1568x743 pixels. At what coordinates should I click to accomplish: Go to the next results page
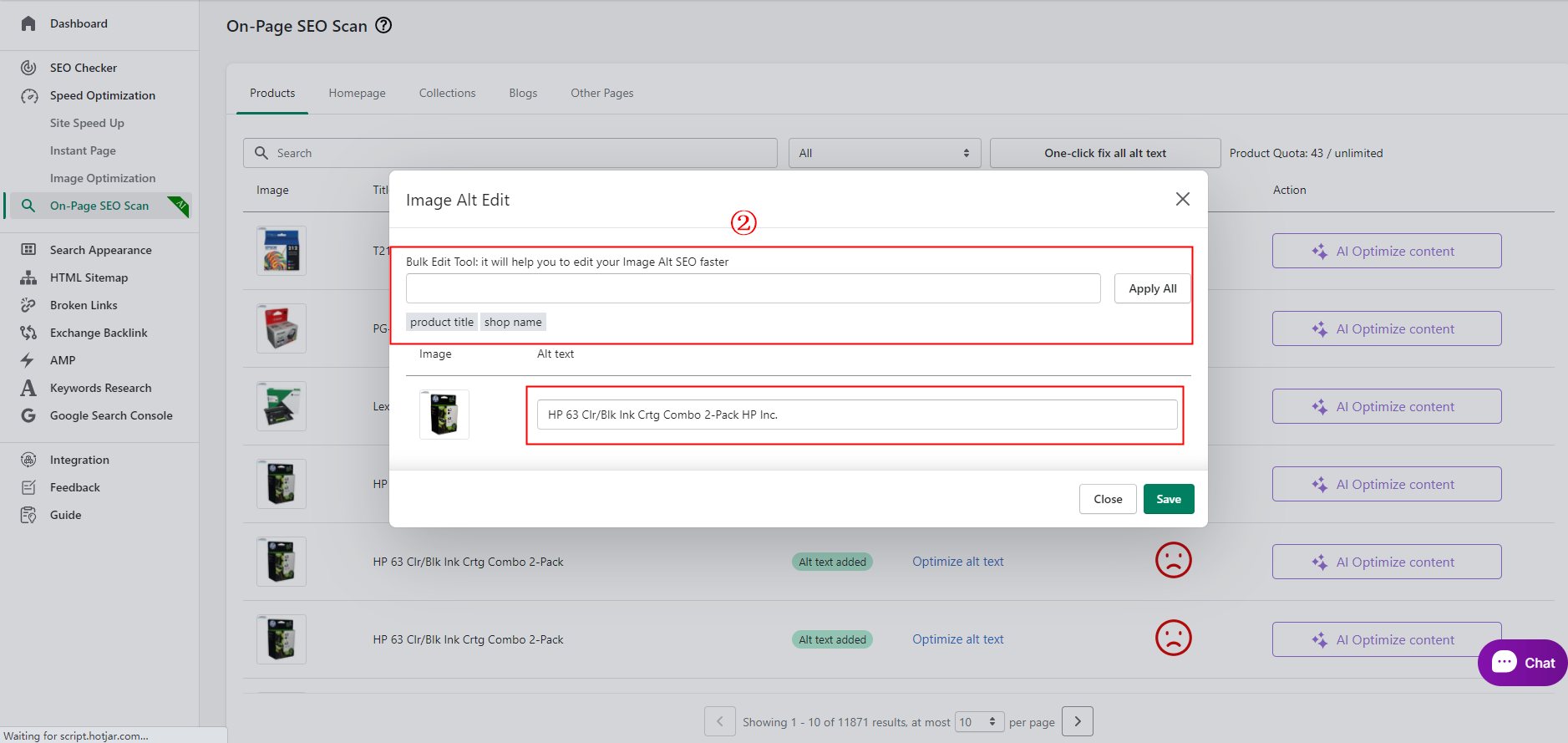click(1078, 721)
